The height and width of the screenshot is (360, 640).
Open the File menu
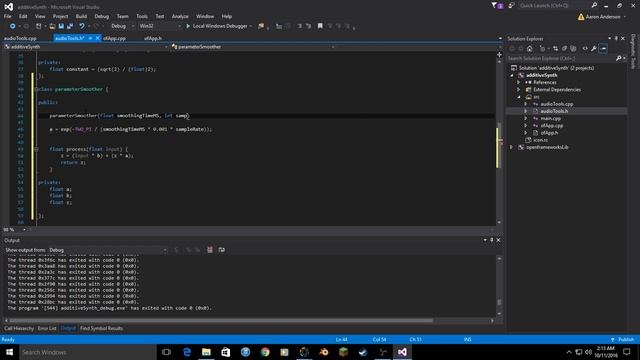(x=8, y=16)
